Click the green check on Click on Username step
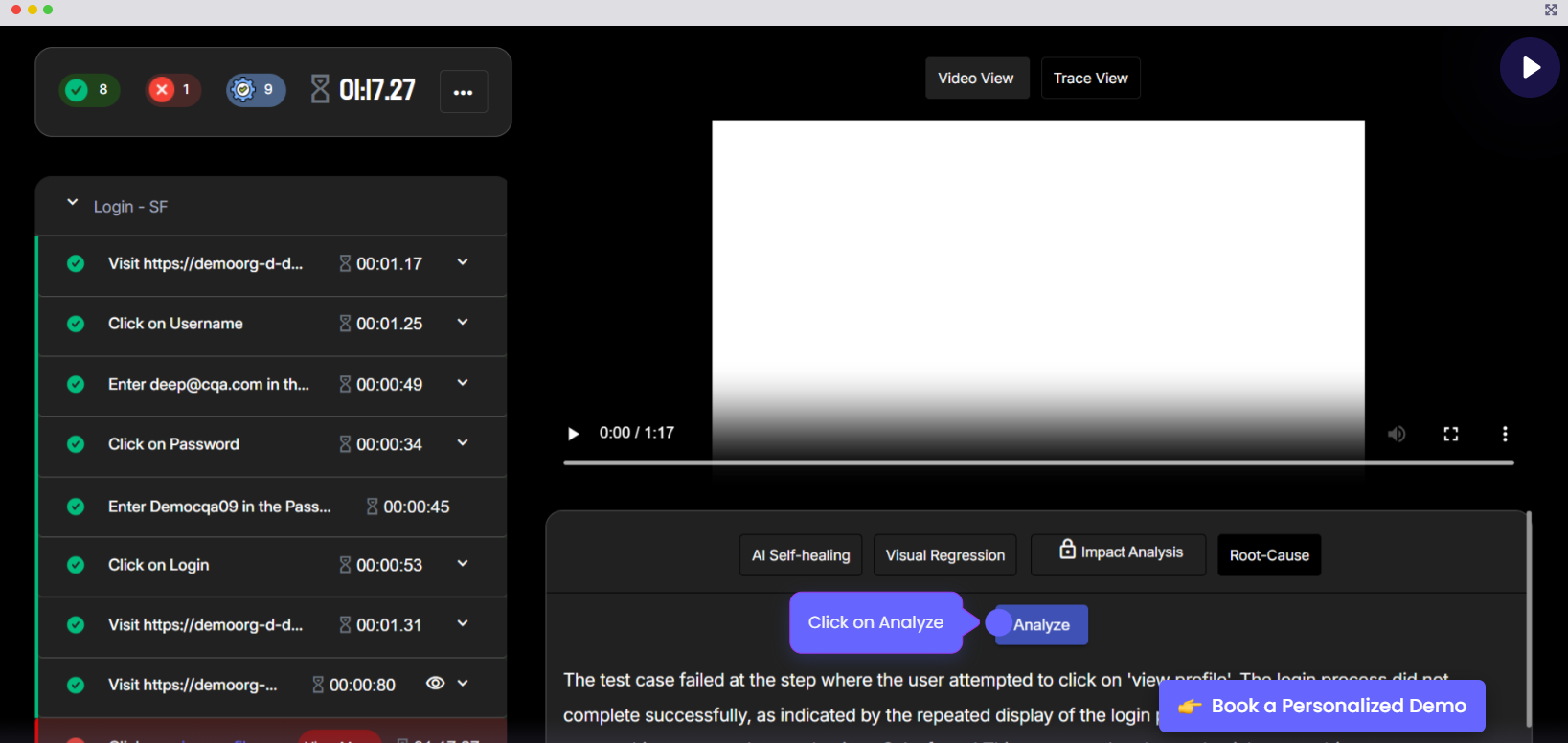 coord(76,324)
